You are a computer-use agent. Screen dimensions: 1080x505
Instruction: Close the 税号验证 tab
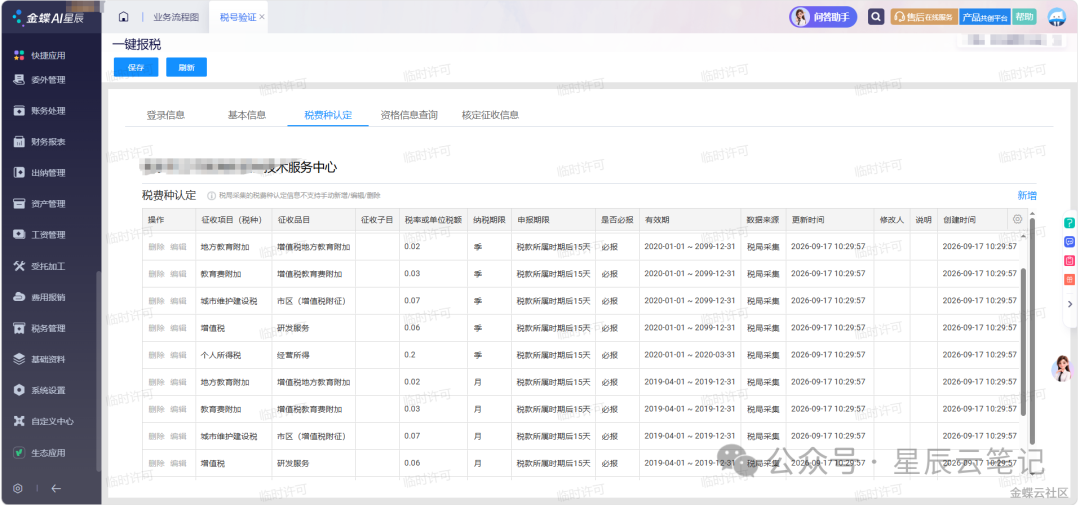pyautogui.click(x=262, y=17)
